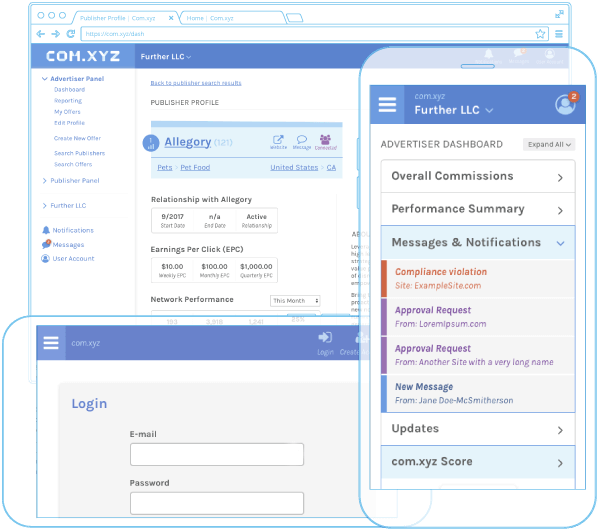Screen dimensions: 600x530
Task: Collapse the Advertiser Panel section
Action: [73, 78]
